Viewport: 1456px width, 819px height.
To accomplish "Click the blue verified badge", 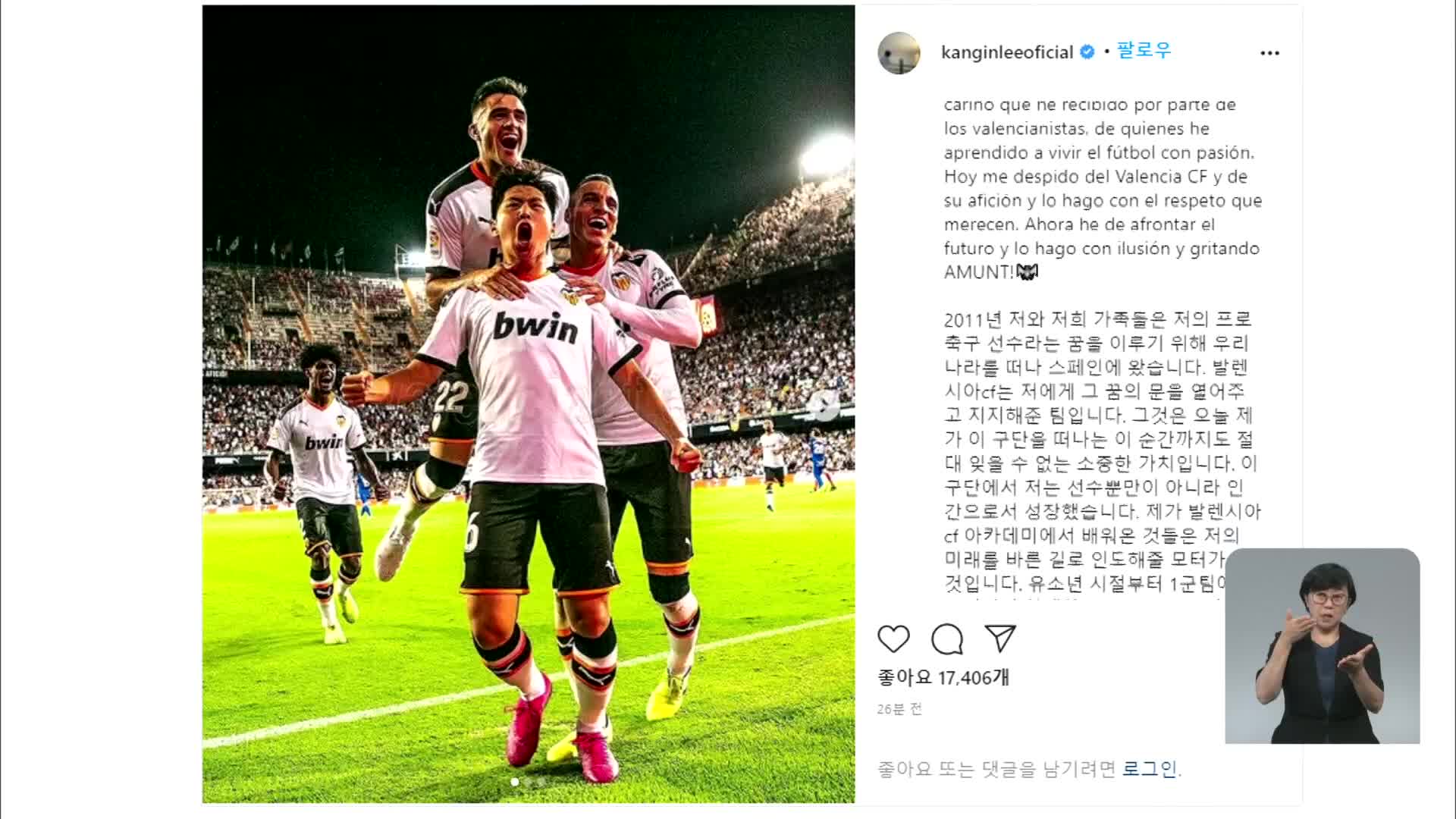I will click(1087, 52).
